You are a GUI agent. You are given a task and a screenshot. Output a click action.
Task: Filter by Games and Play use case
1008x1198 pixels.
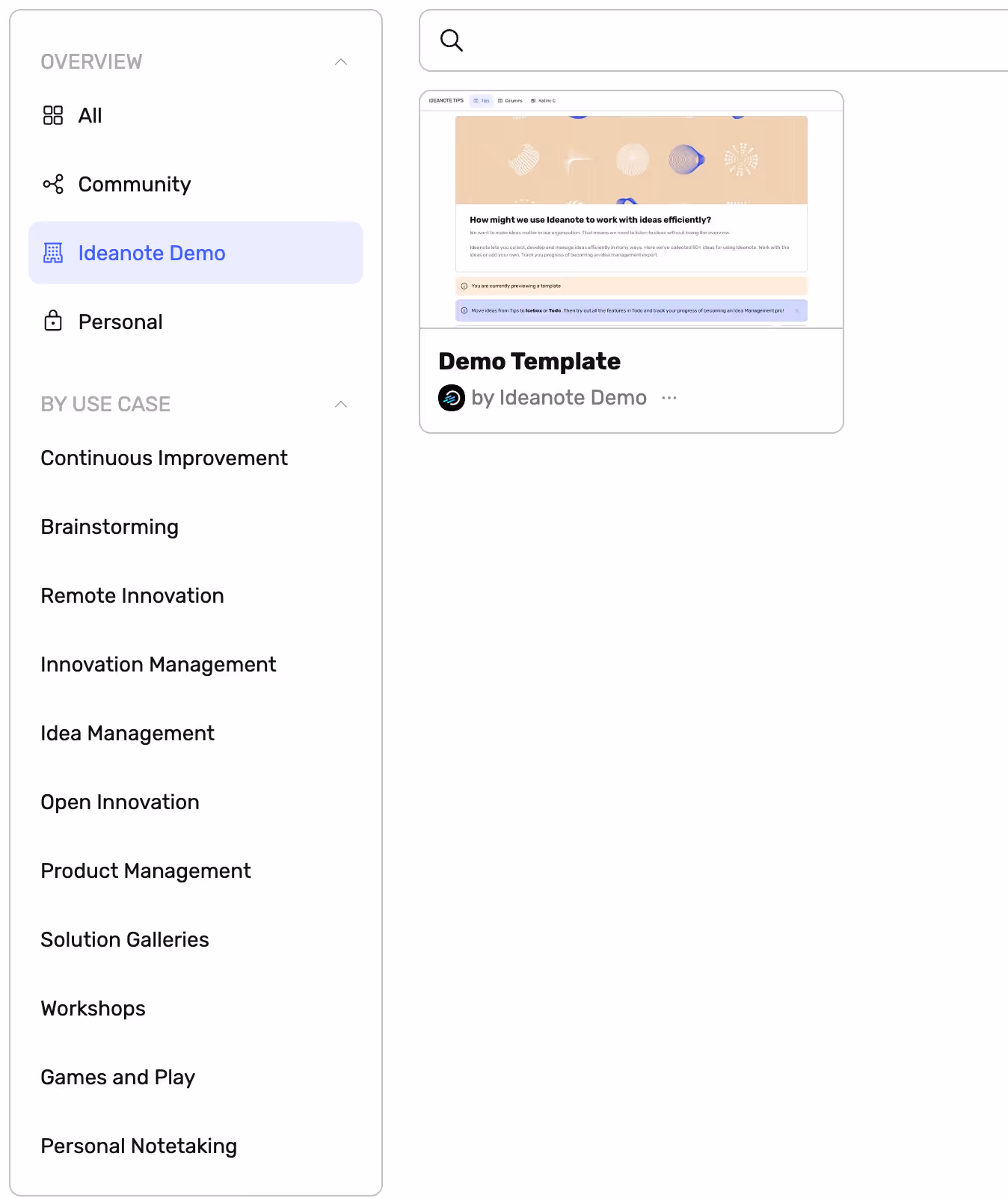click(118, 1077)
